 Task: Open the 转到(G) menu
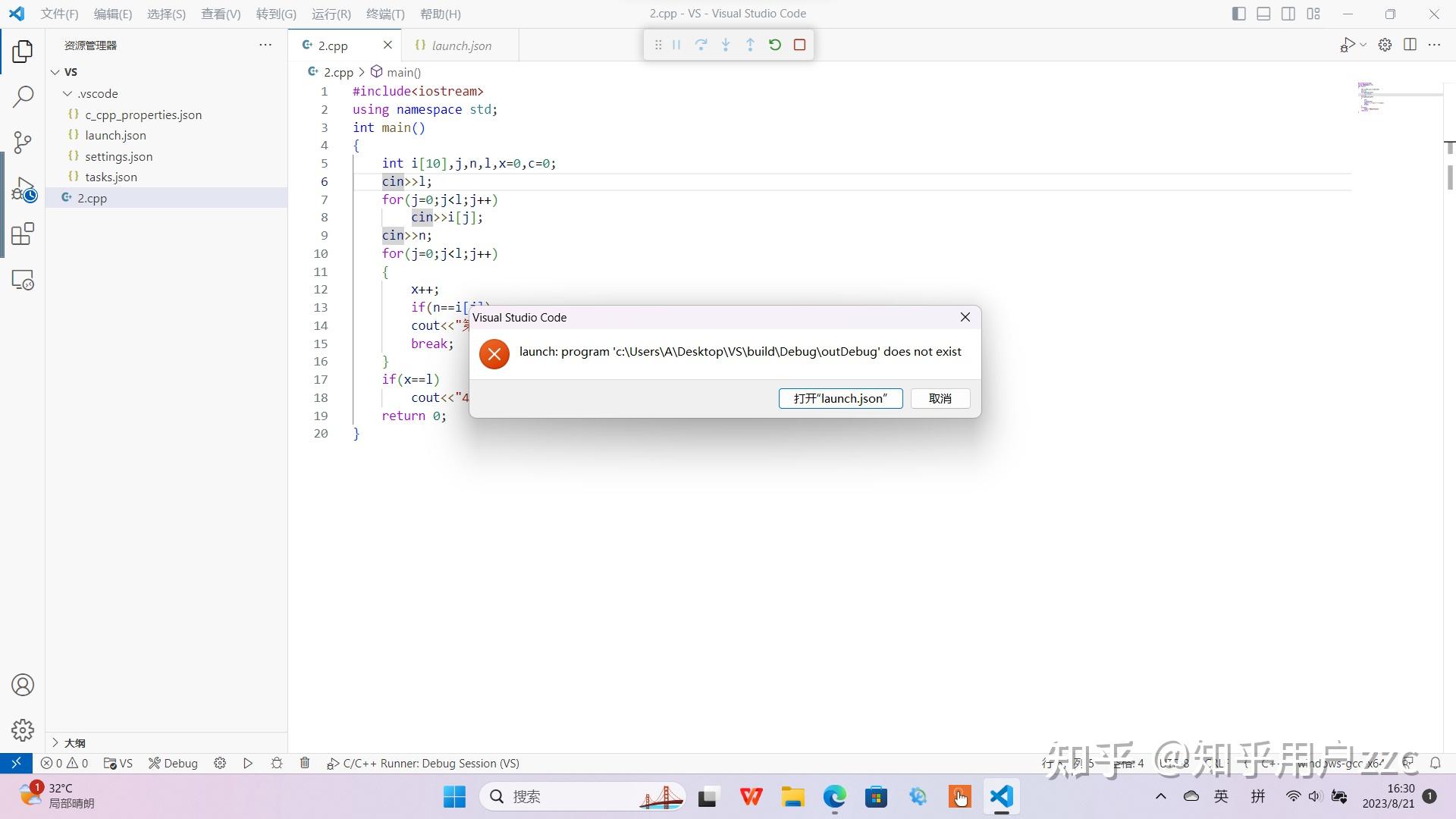tap(276, 14)
